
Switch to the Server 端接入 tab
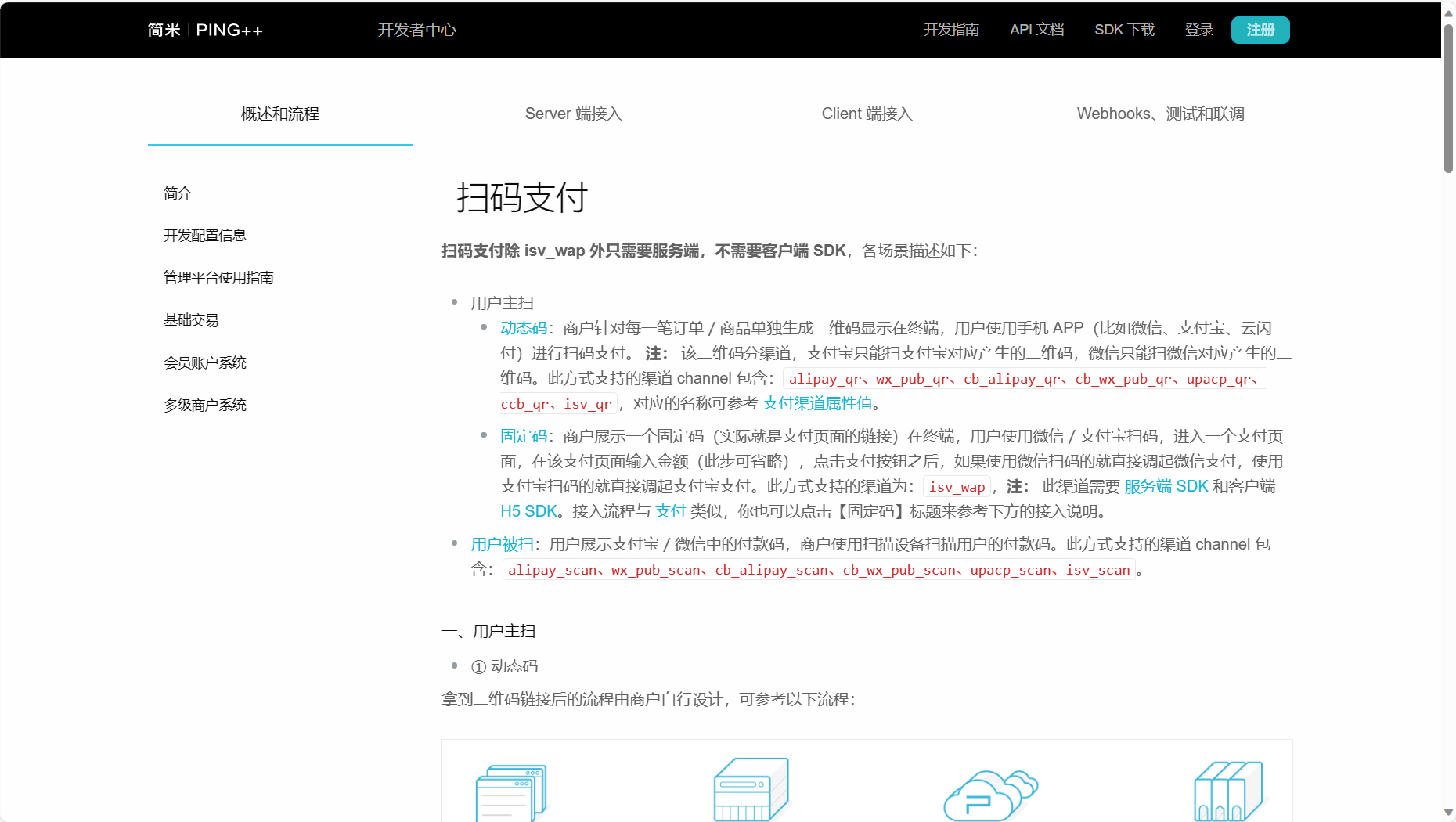pos(573,114)
